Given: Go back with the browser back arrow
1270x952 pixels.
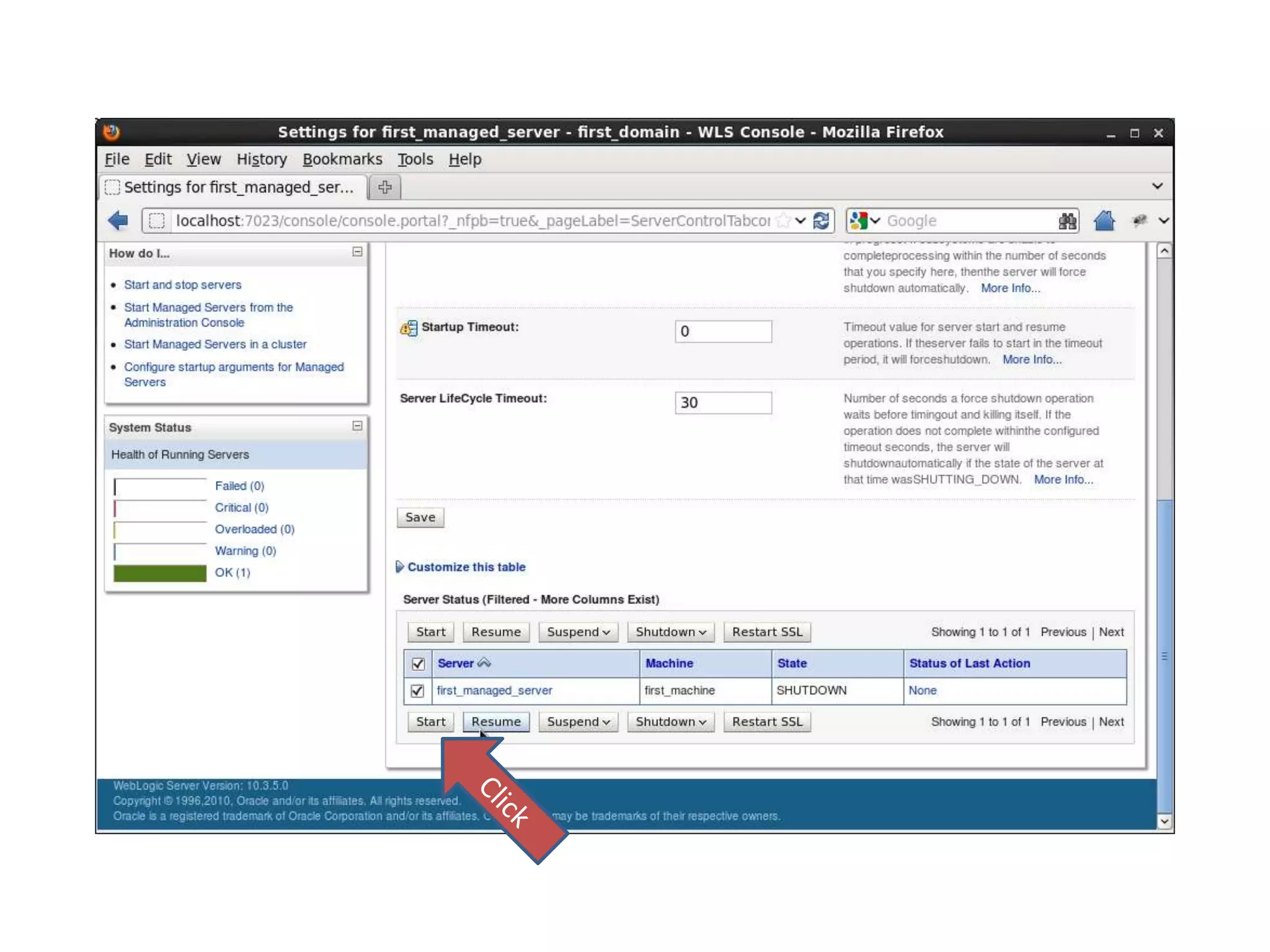Looking at the screenshot, I should (117, 220).
